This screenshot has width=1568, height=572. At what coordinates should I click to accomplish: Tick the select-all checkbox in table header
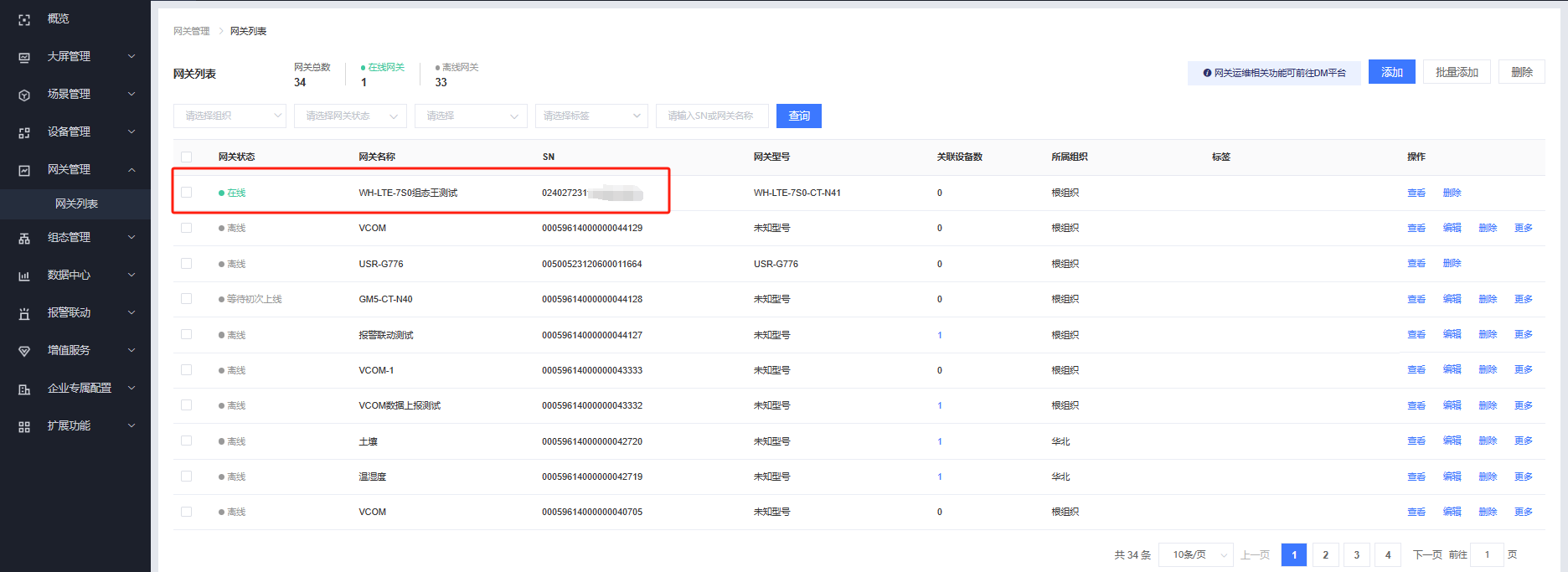tap(186, 157)
